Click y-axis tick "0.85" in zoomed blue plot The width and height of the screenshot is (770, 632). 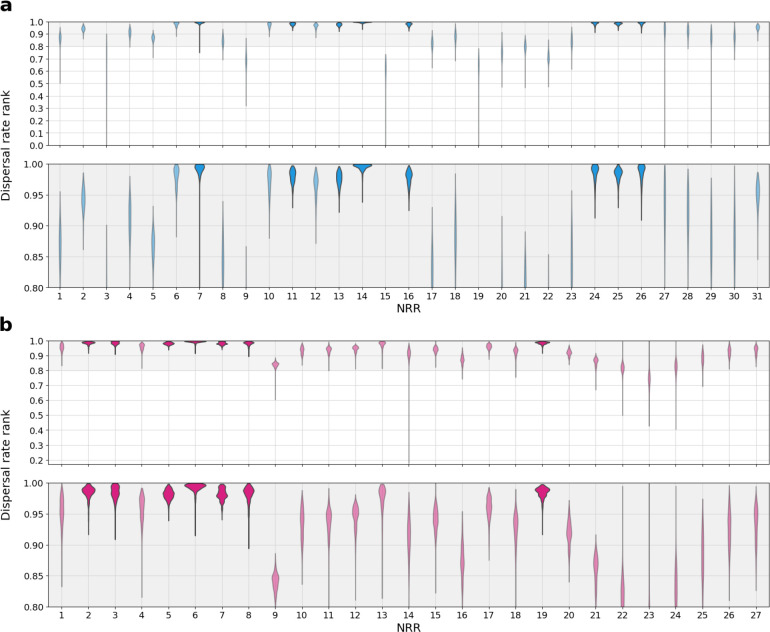pyautogui.click(x=35, y=257)
